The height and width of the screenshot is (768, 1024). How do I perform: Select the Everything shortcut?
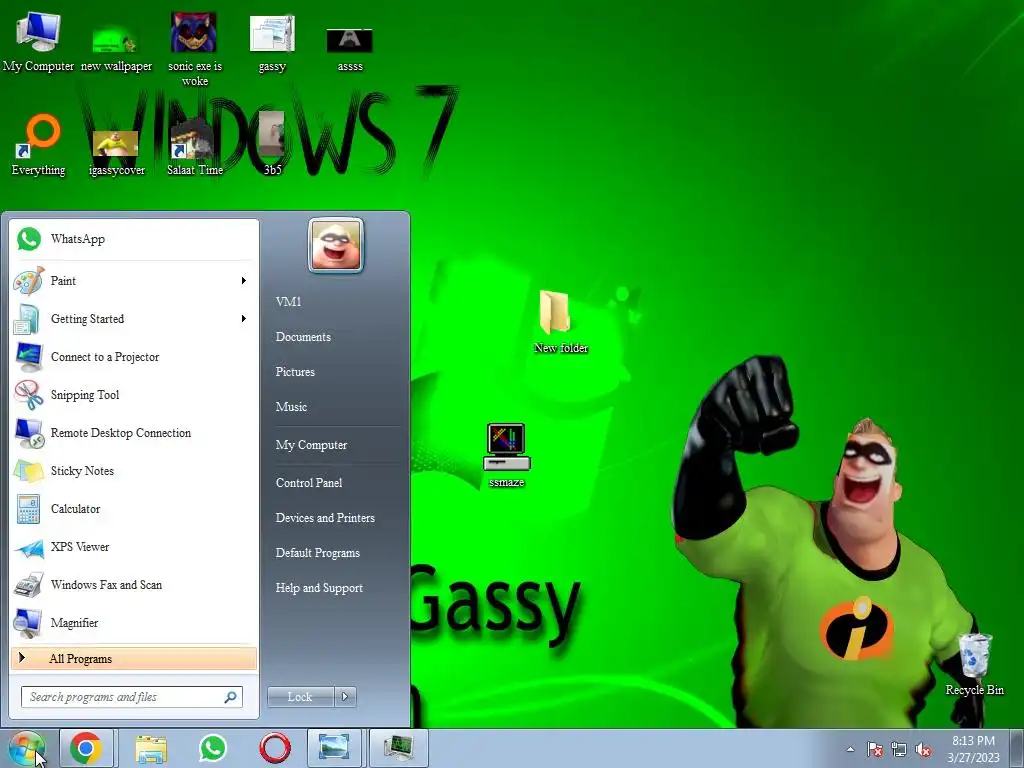tap(39, 145)
